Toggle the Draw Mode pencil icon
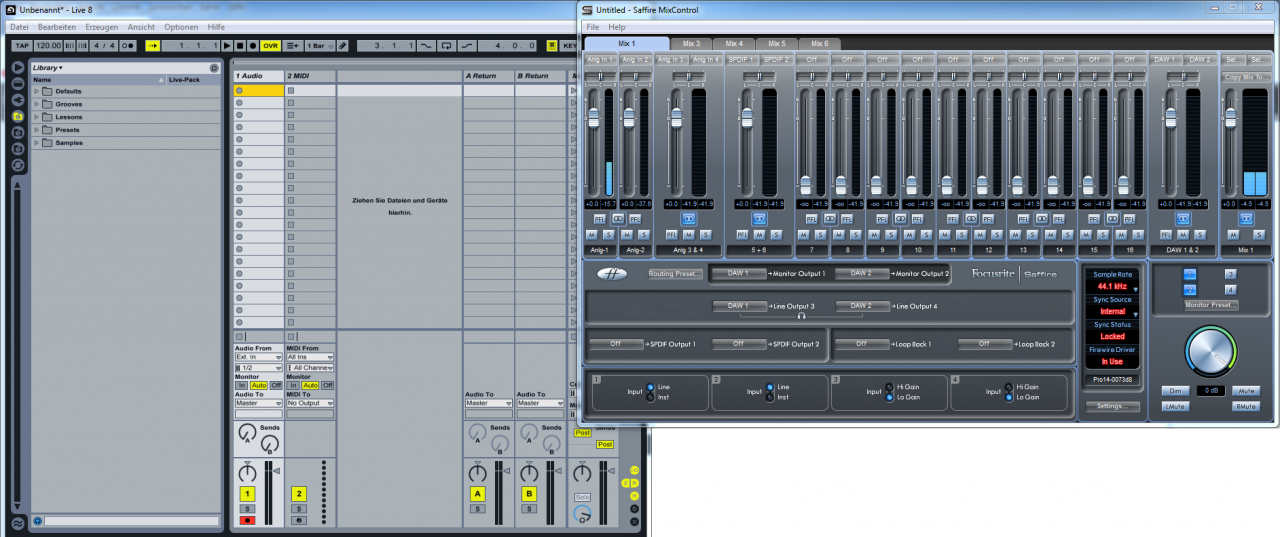Screen dimensions: 1280x537 [342, 46]
